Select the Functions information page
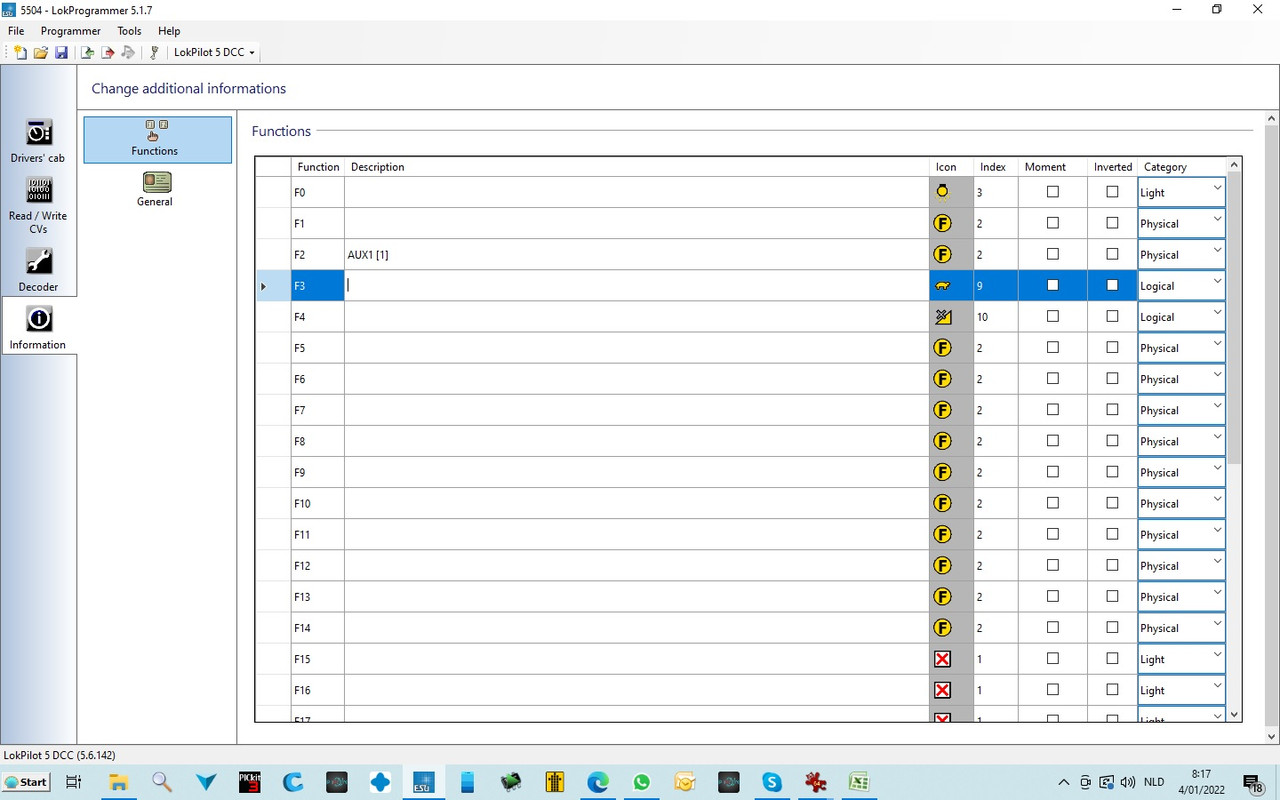 (x=158, y=139)
